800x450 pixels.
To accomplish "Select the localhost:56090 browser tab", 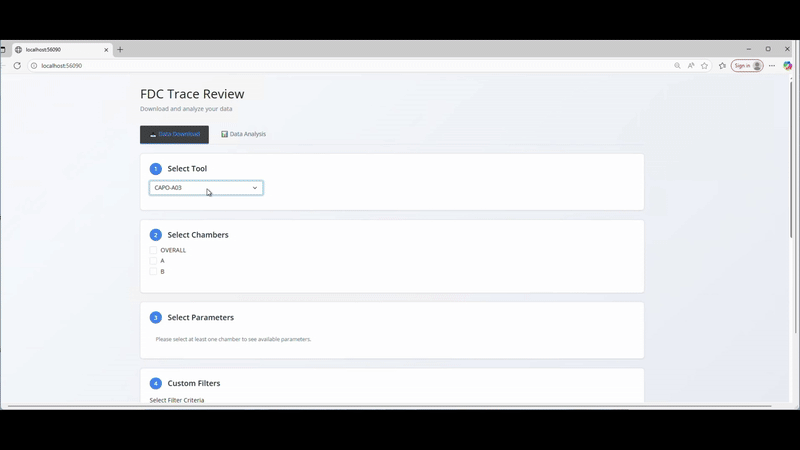I will [61, 49].
